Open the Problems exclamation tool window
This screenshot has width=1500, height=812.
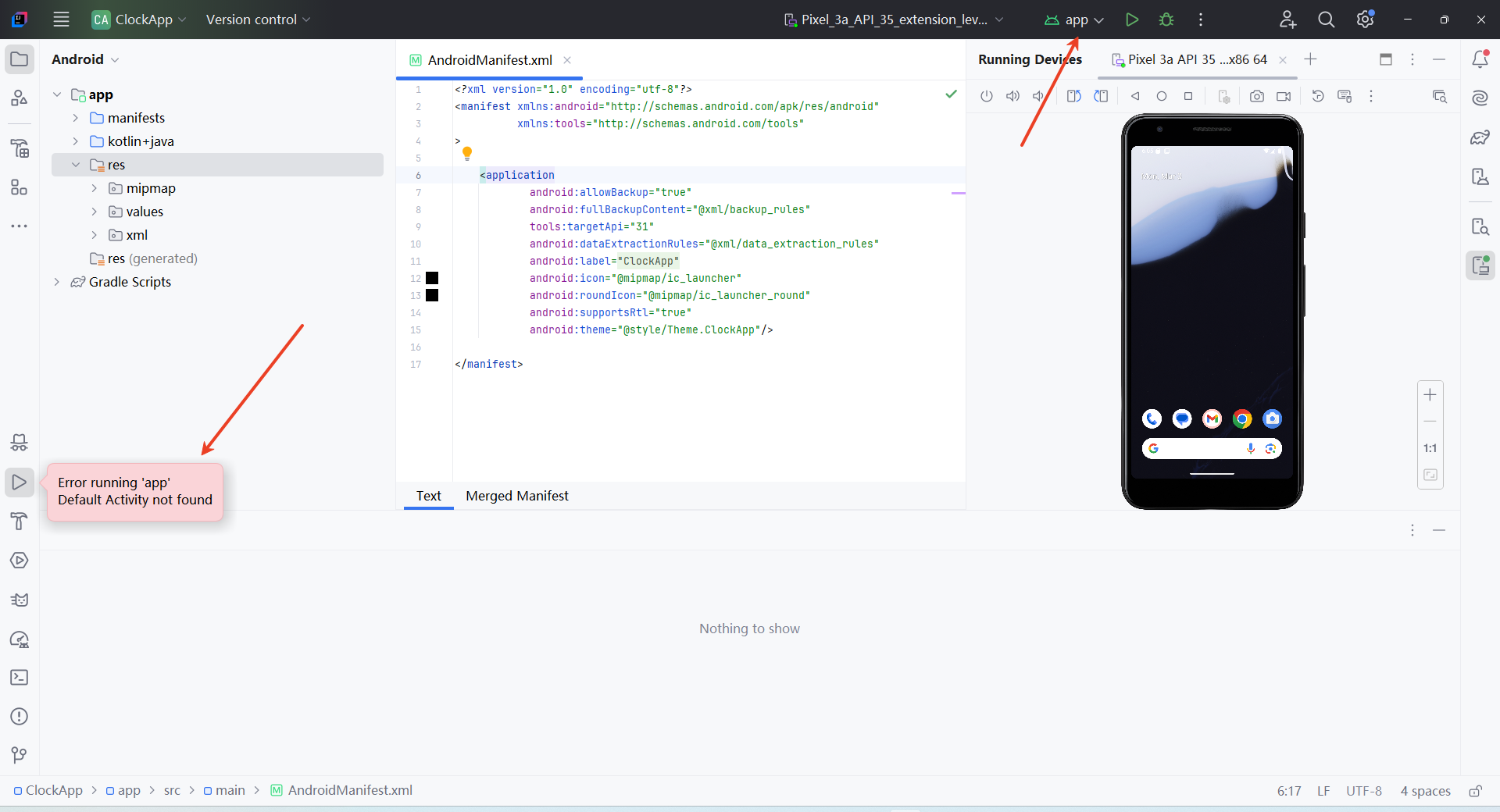[20, 716]
